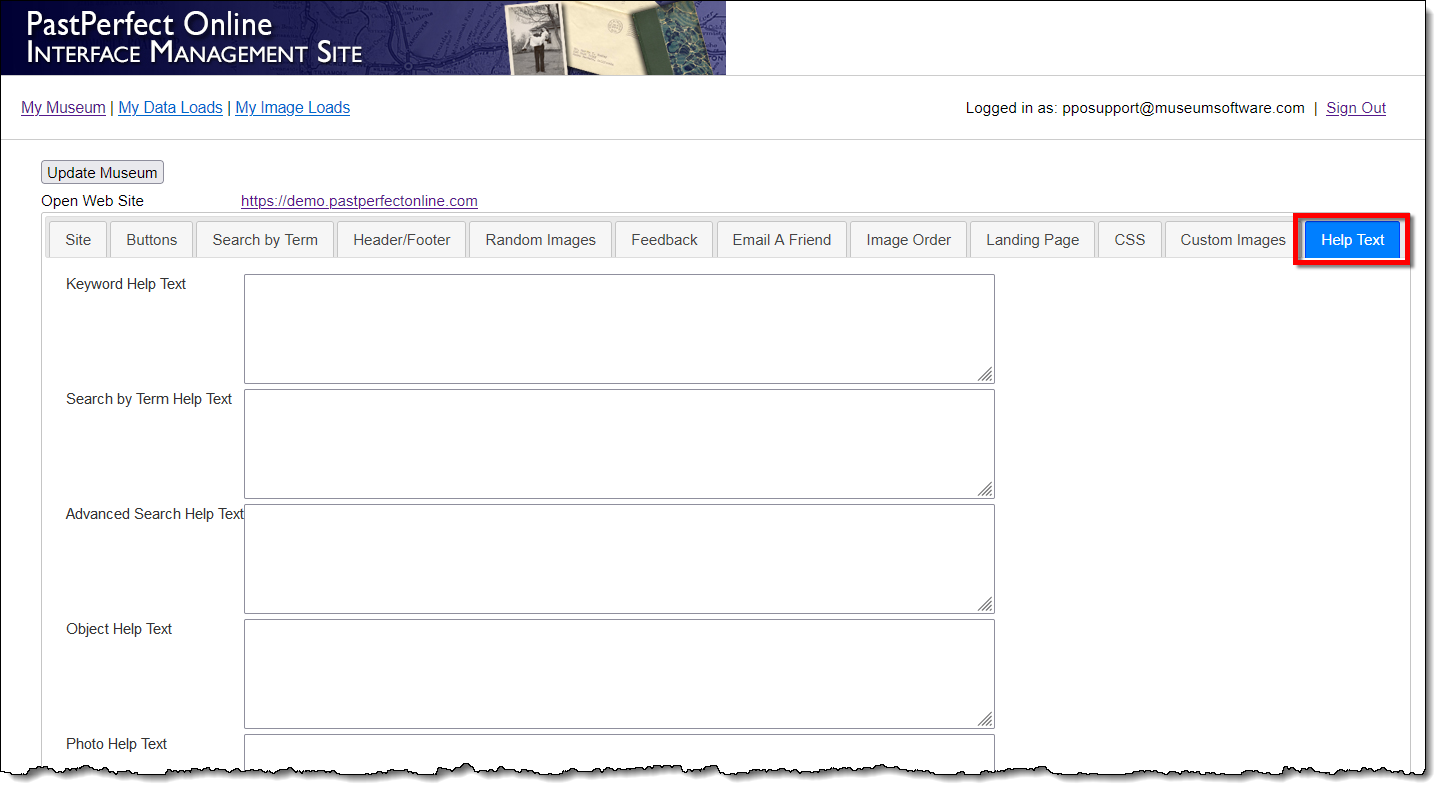Open the demo.pastperfectonline.com website link
1441x790 pixels.
click(x=359, y=201)
